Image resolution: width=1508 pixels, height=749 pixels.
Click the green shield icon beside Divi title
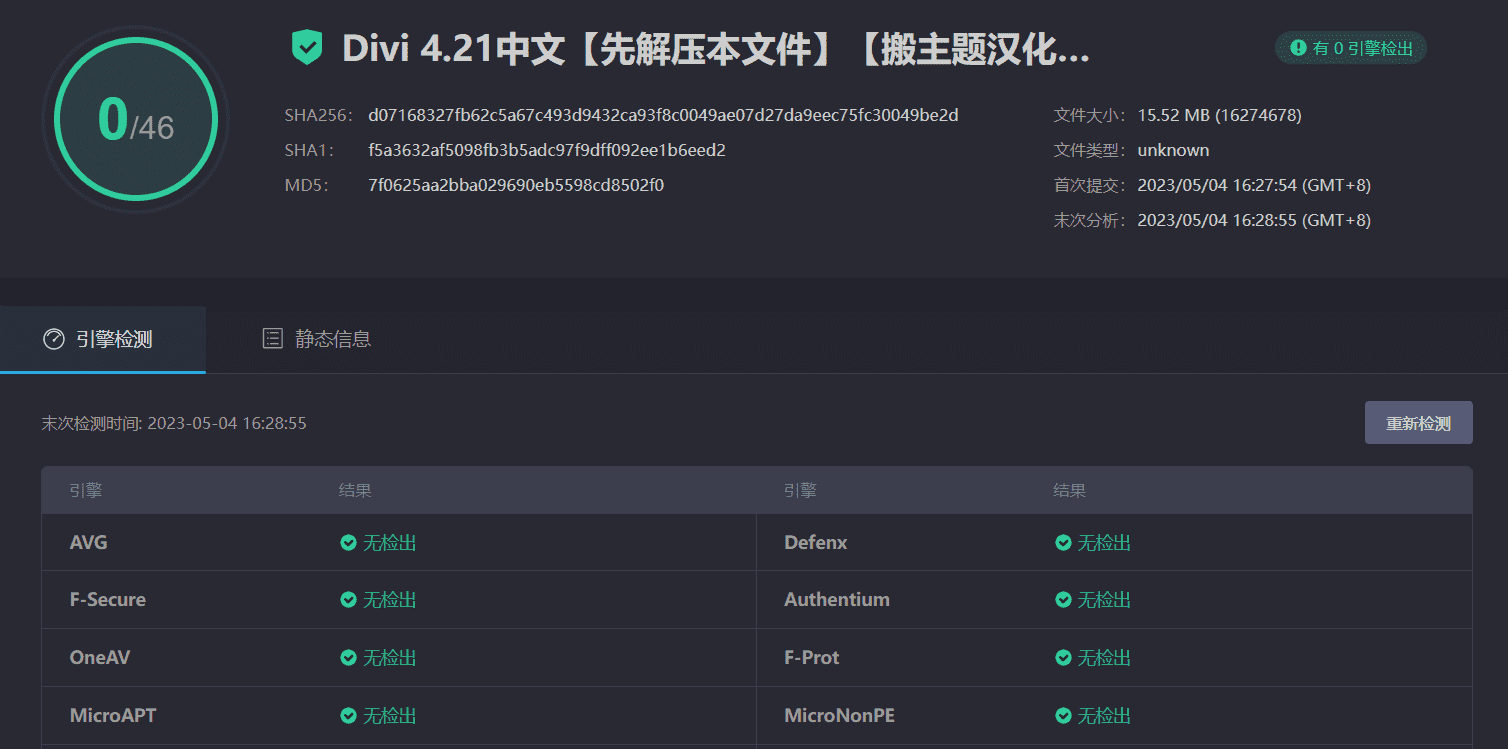point(307,47)
